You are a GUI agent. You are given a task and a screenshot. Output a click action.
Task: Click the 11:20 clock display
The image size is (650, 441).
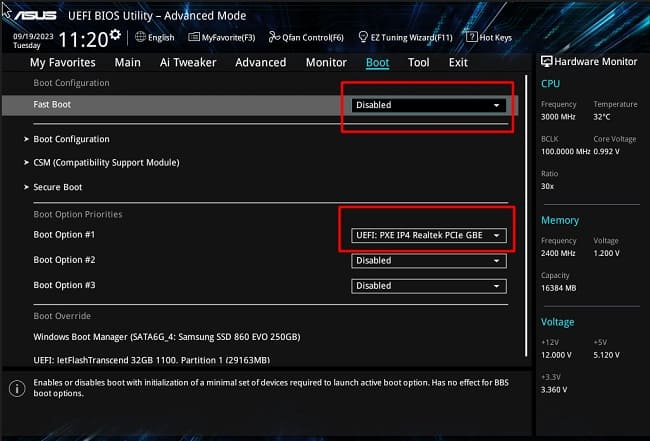(x=83, y=39)
